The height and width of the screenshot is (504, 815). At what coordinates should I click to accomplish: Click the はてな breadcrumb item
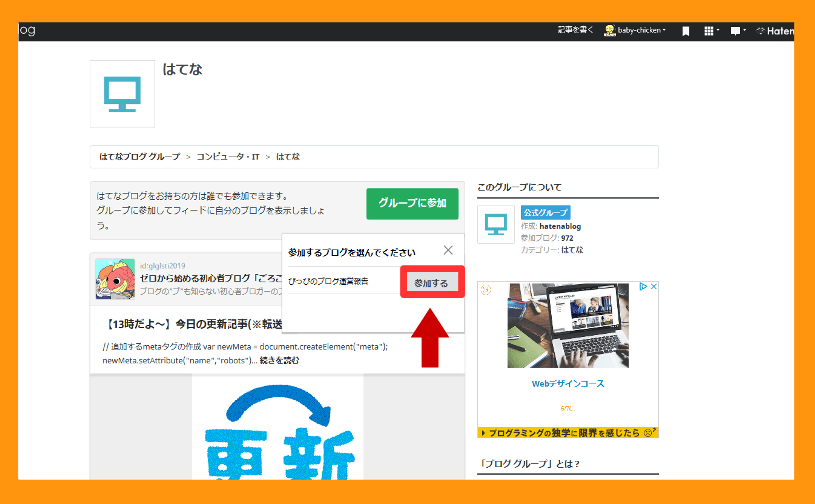[x=288, y=156]
